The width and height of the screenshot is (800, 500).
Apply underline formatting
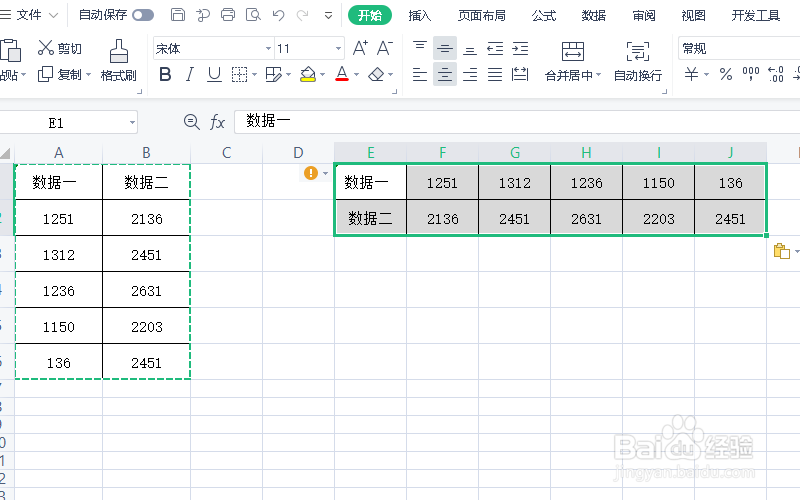(214, 74)
